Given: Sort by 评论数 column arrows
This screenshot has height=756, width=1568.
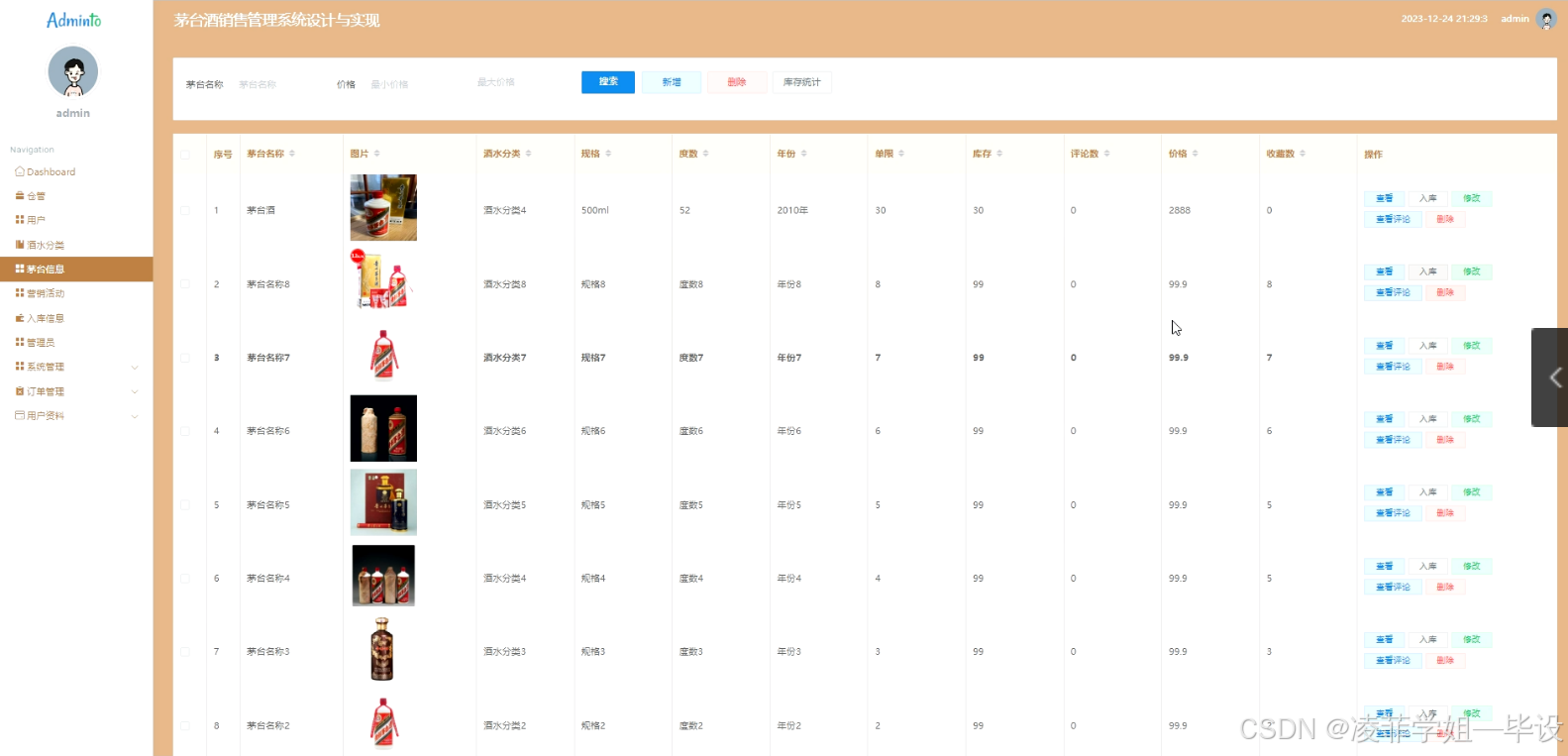Looking at the screenshot, I should pos(1107,154).
